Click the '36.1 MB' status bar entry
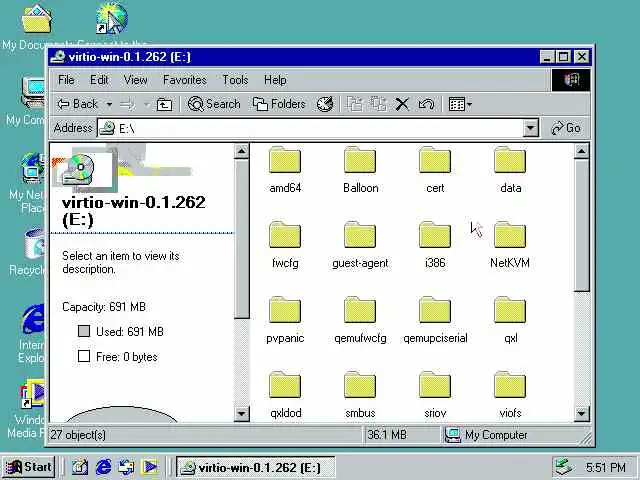The height and width of the screenshot is (480, 640). [x=387, y=435]
